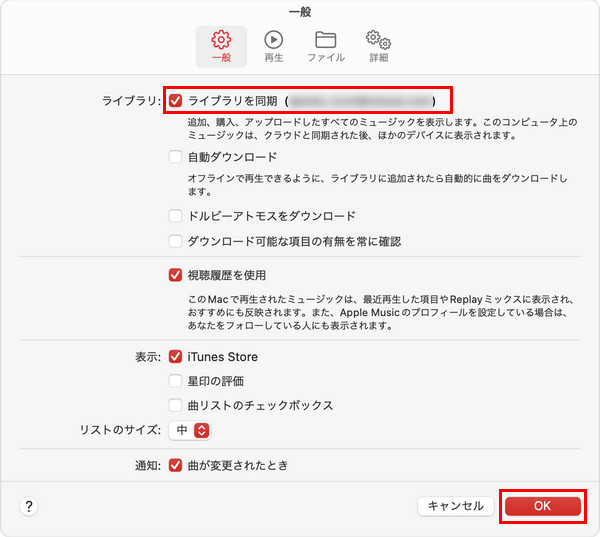The height and width of the screenshot is (537, 600).
Task: Toggle iTunes Store display checkbox
Action: coord(175,357)
